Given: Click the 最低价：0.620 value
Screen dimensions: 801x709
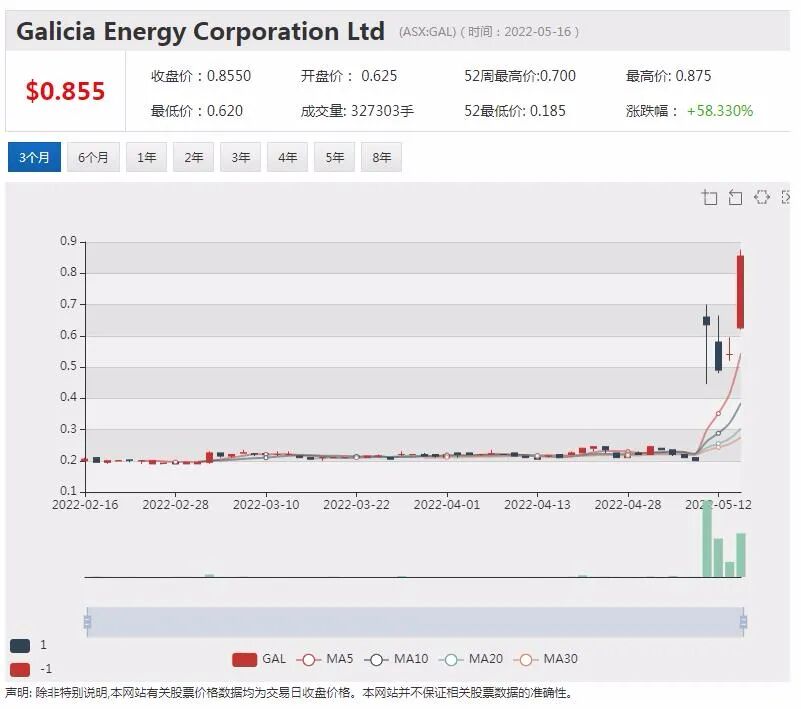Looking at the screenshot, I should (x=197, y=111).
